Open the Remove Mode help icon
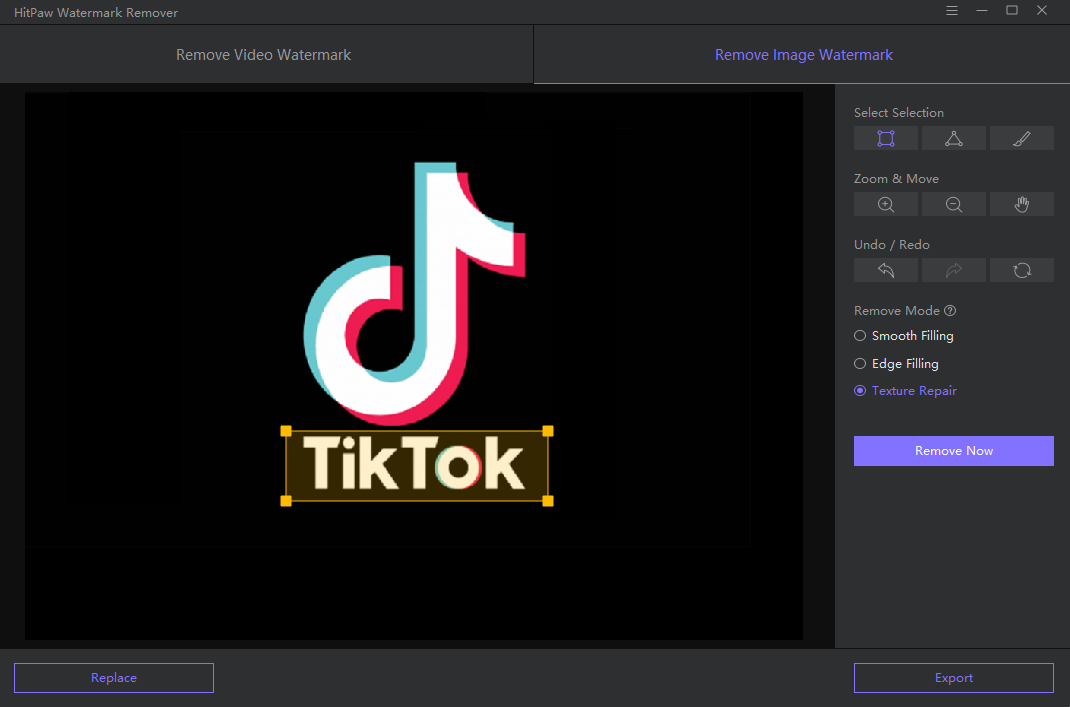 coord(950,311)
